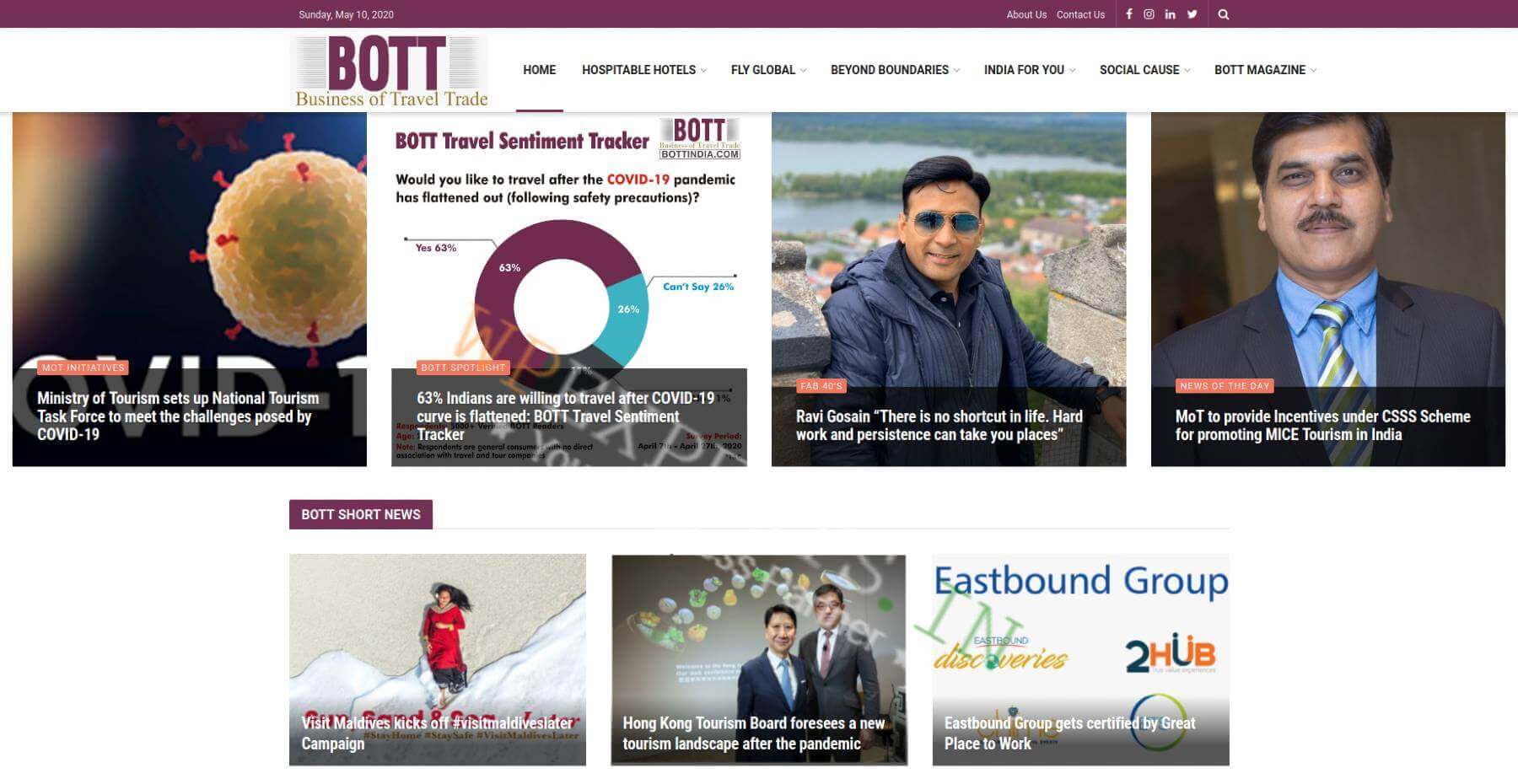Open the Facebook icon in top bar

point(1128,14)
